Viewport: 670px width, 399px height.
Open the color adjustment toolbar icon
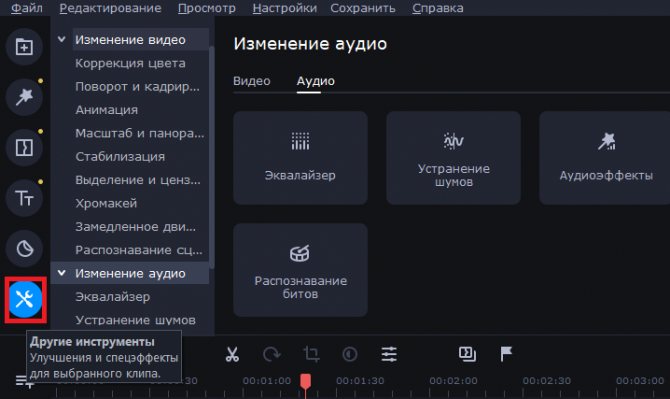pyautogui.click(x=350, y=354)
